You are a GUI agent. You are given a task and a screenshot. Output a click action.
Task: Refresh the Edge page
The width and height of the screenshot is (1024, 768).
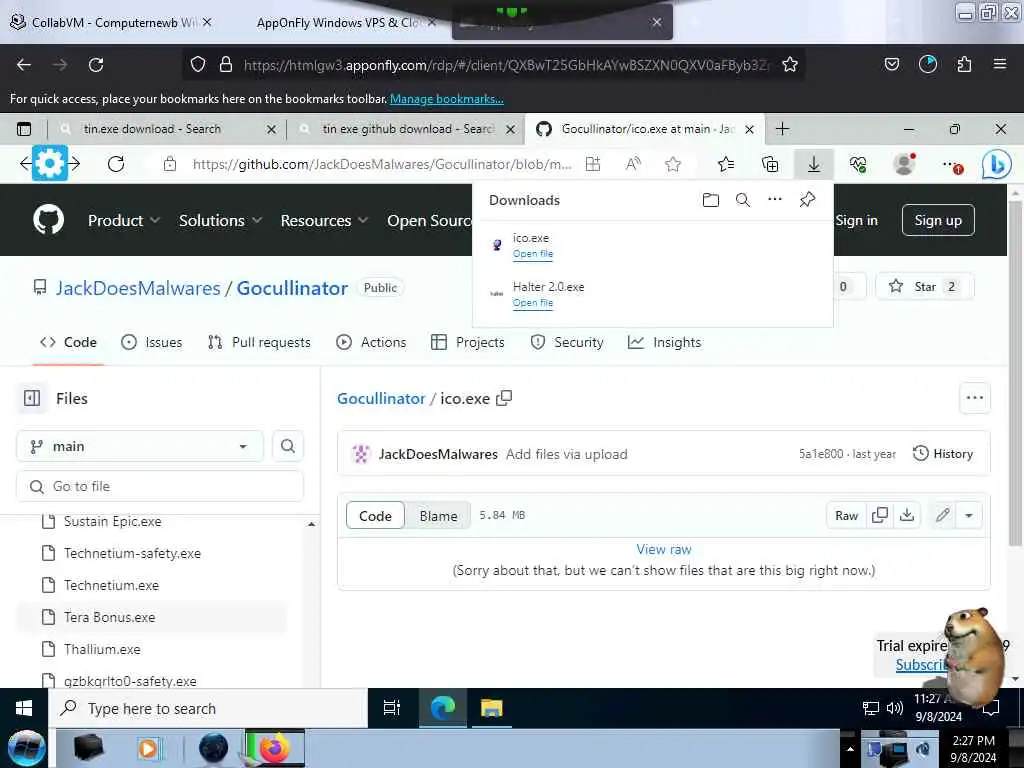pos(116,164)
